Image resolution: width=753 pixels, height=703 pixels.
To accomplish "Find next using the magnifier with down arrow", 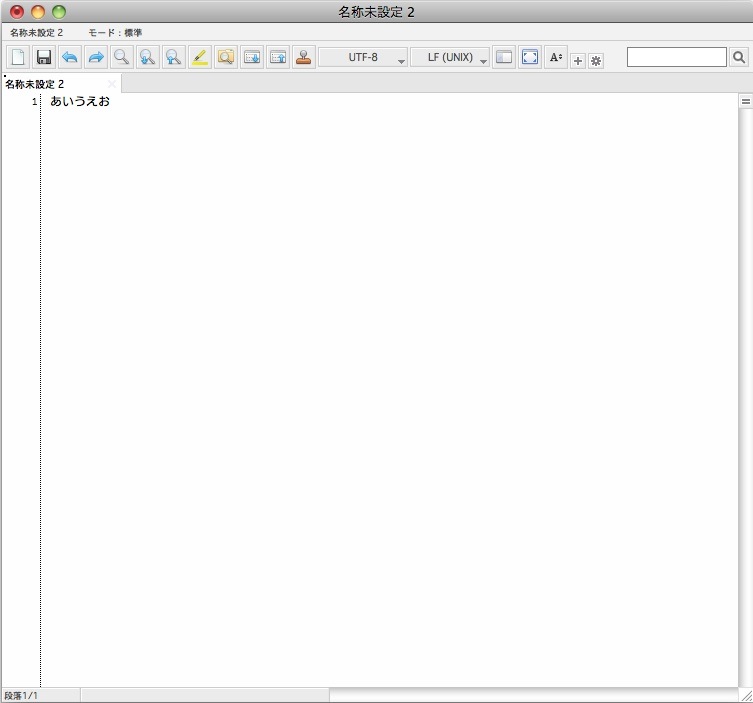I will [x=148, y=58].
